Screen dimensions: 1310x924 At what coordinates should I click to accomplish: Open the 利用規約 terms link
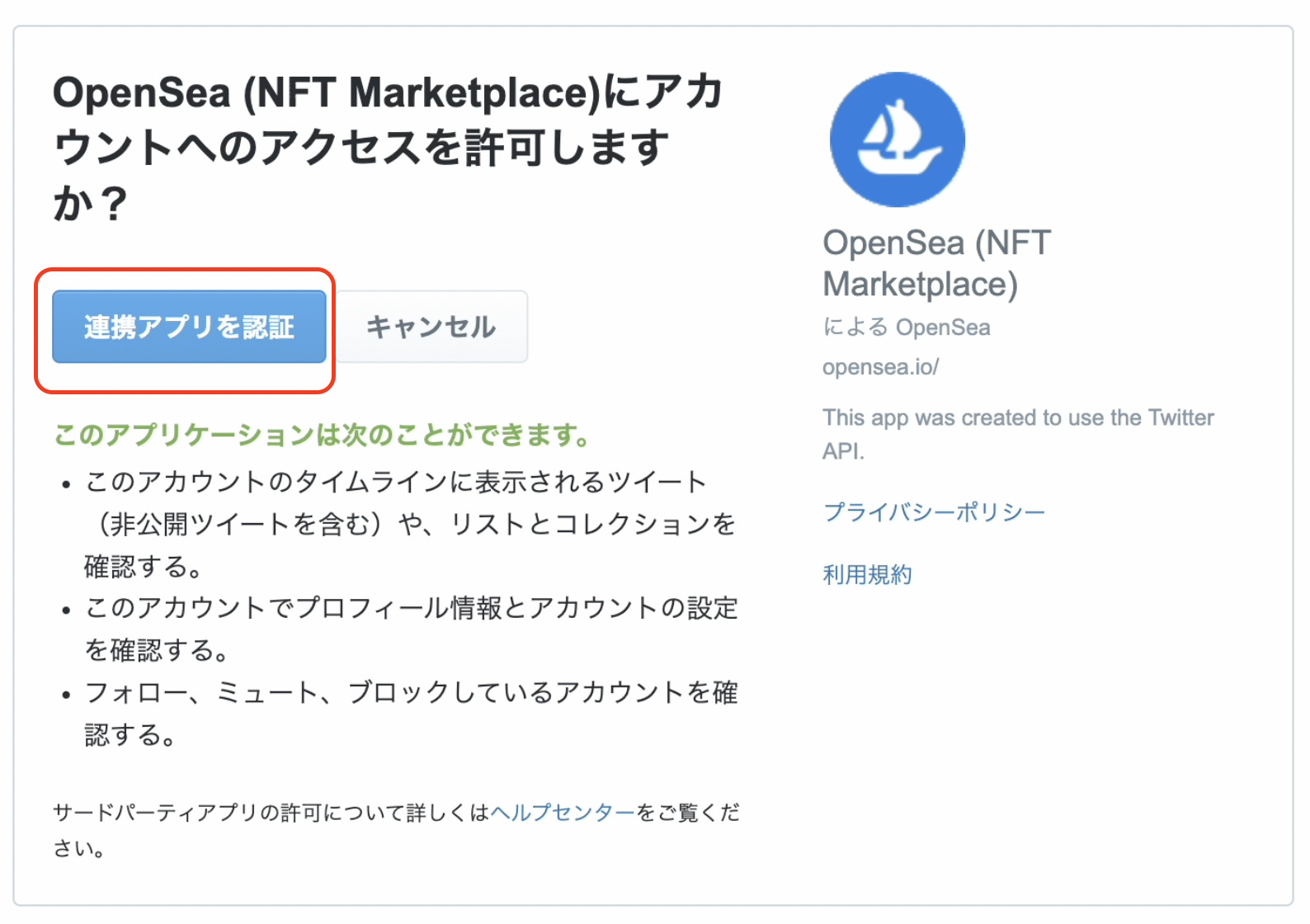[x=867, y=574]
